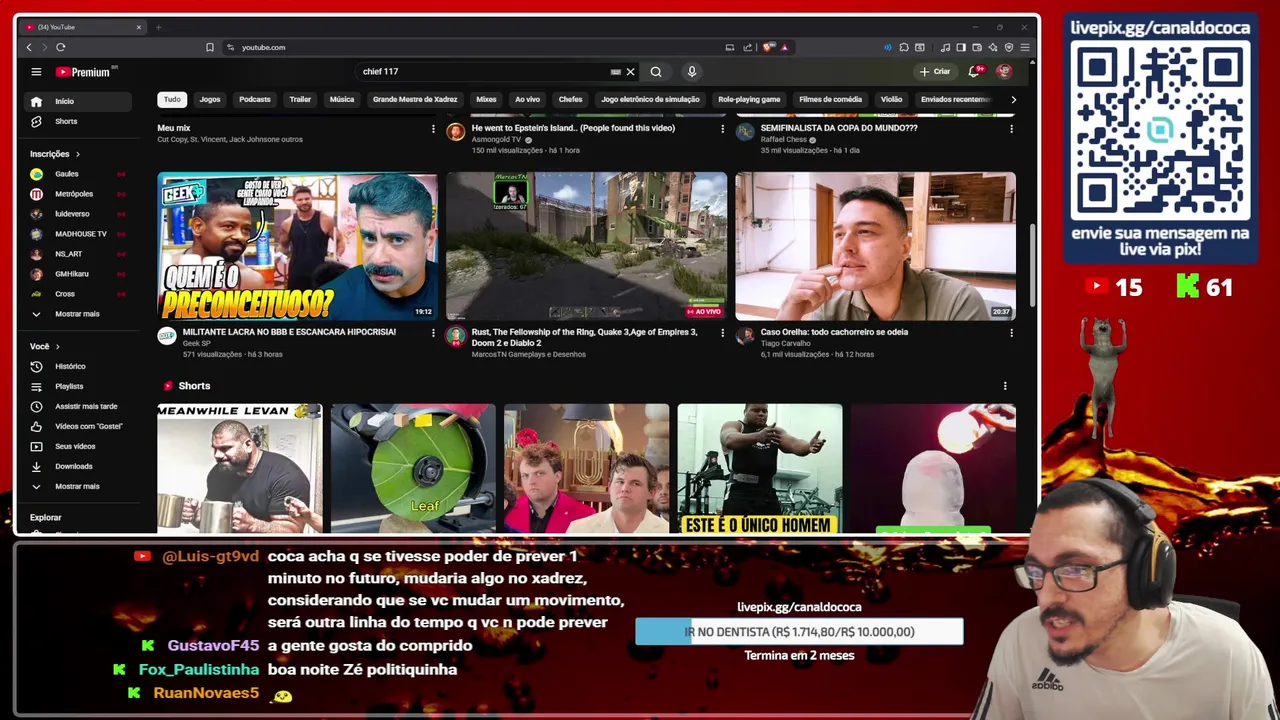Expand the Inscrições section chevron
The image size is (1280, 720).
77,154
